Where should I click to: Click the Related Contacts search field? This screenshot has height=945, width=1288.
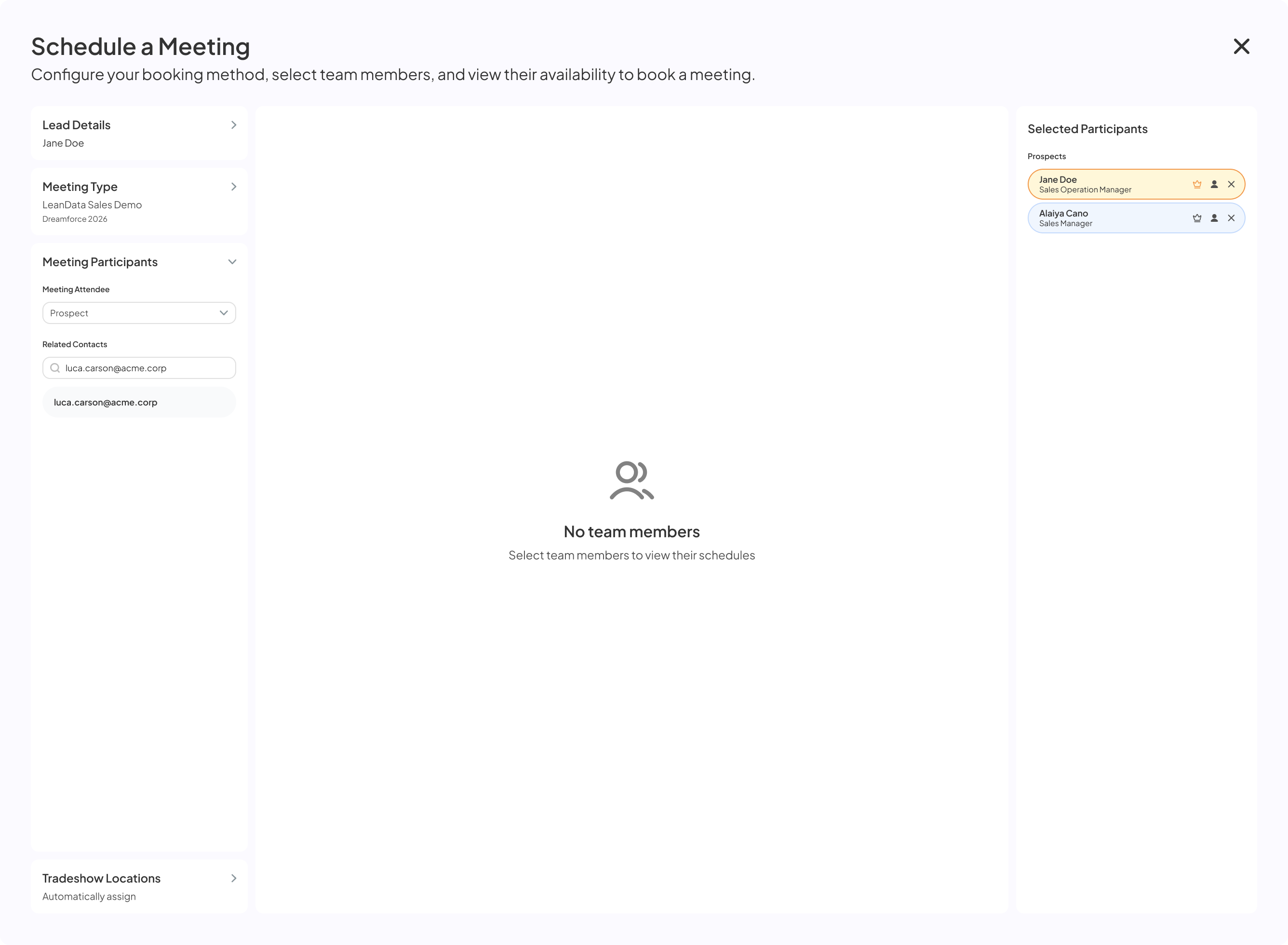coord(139,368)
